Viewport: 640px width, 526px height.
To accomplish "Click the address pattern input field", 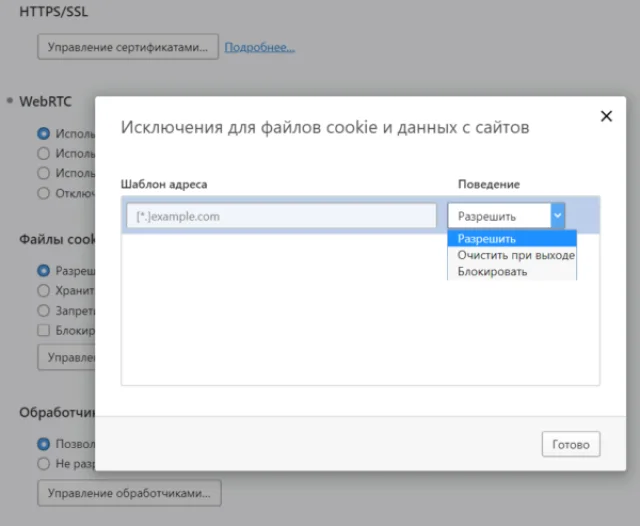I will point(281,216).
